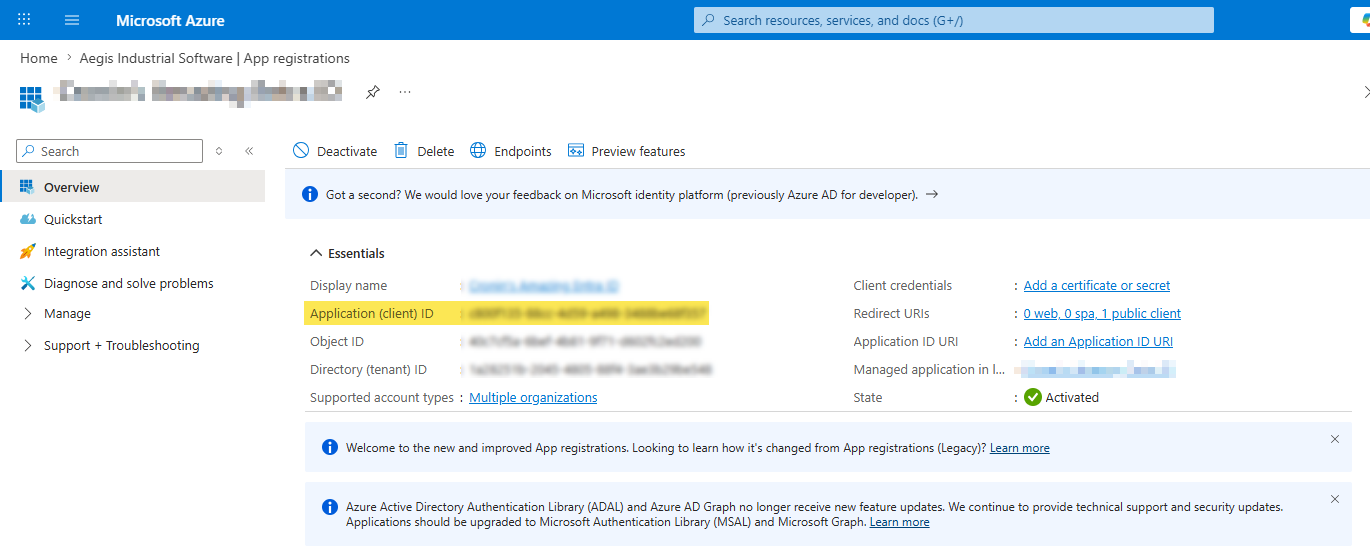
Task: Open the hamburger portal menu
Action: pyautogui.click(x=72, y=20)
